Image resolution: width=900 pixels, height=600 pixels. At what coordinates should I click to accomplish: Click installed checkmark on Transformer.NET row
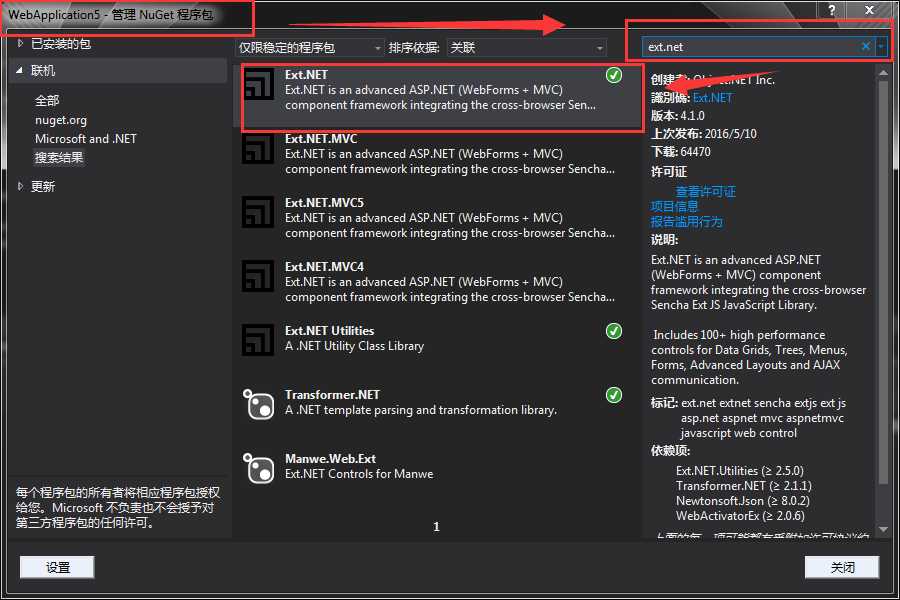click(614, 395)
